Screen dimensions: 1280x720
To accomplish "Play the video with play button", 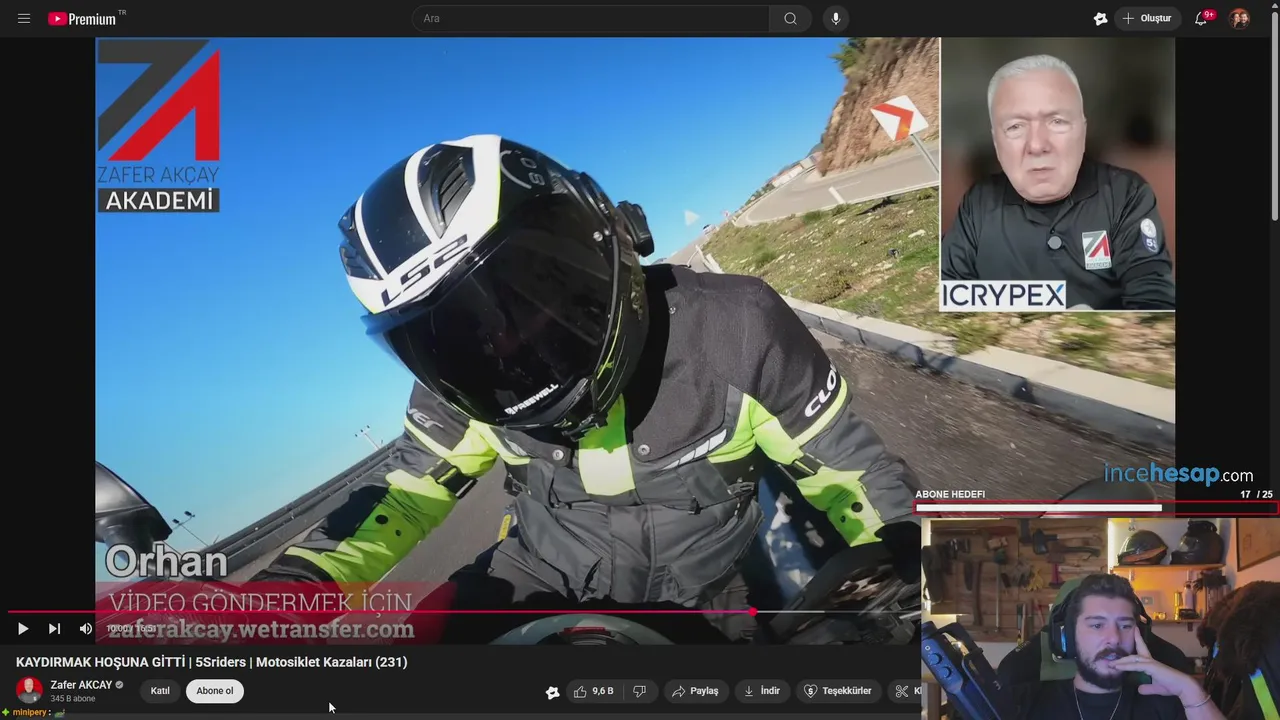I will click(x=23, y=628).
